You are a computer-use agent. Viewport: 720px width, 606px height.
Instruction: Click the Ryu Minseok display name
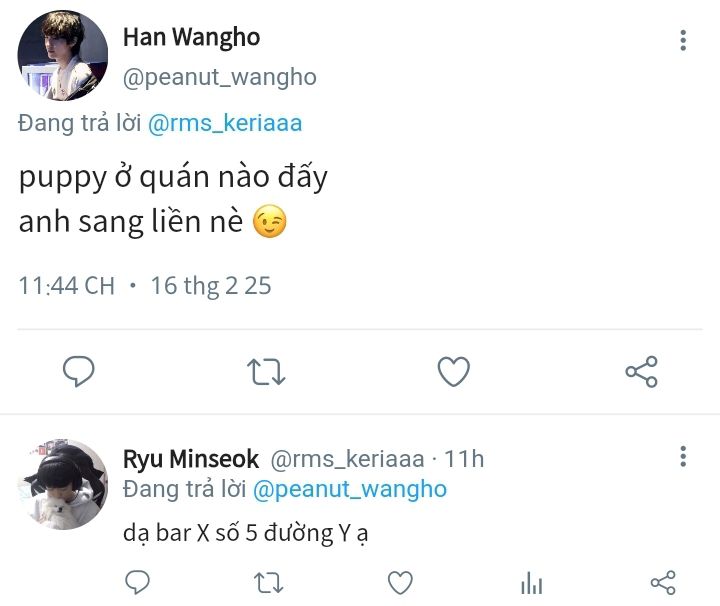click(191, 459)
